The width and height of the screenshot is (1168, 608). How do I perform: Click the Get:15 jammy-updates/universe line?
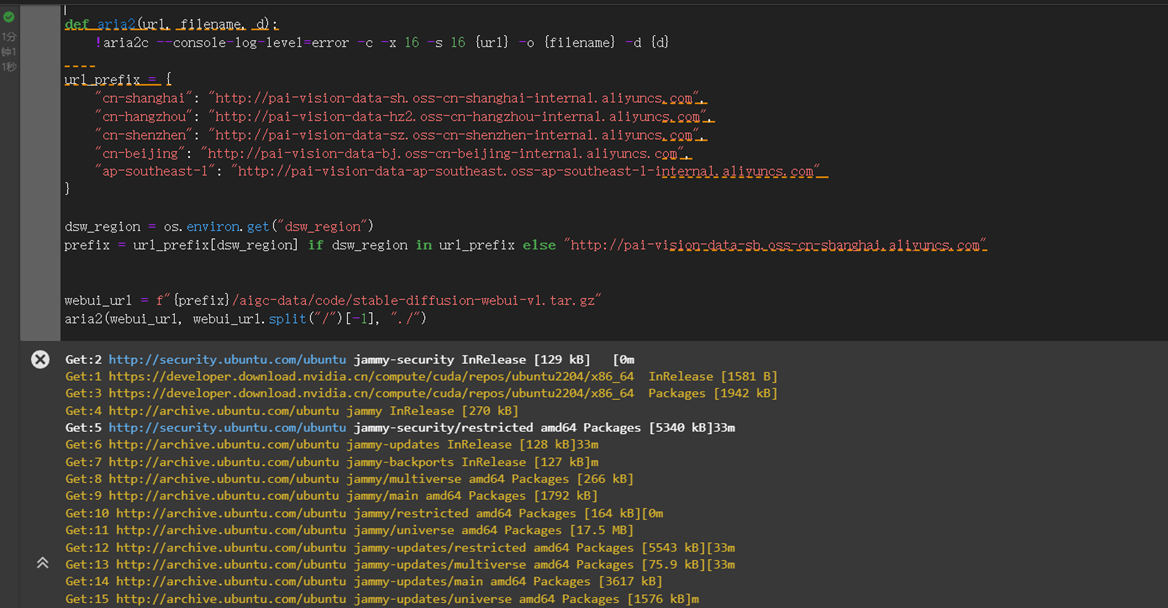pos(382,599)
